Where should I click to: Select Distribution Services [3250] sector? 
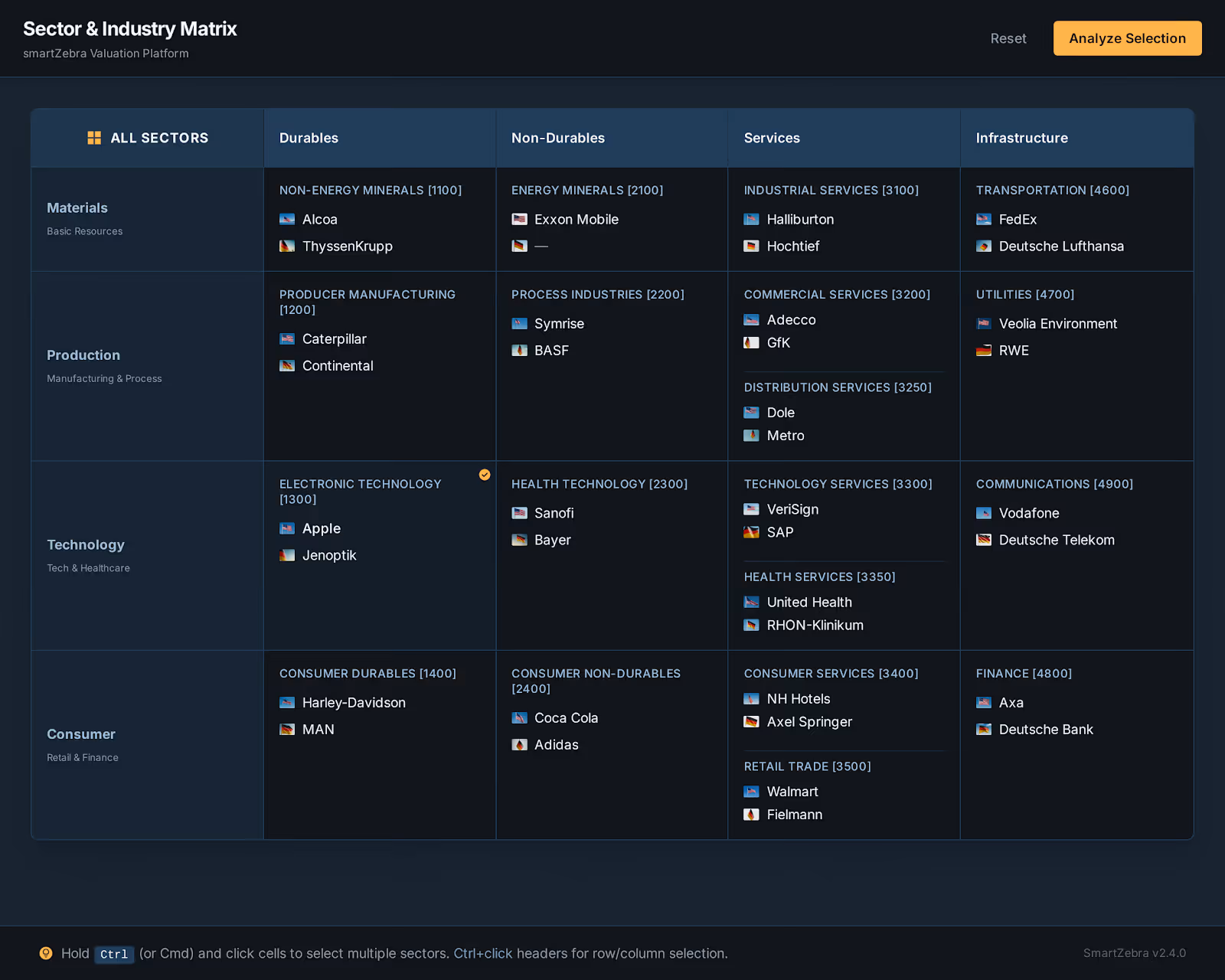844,411
